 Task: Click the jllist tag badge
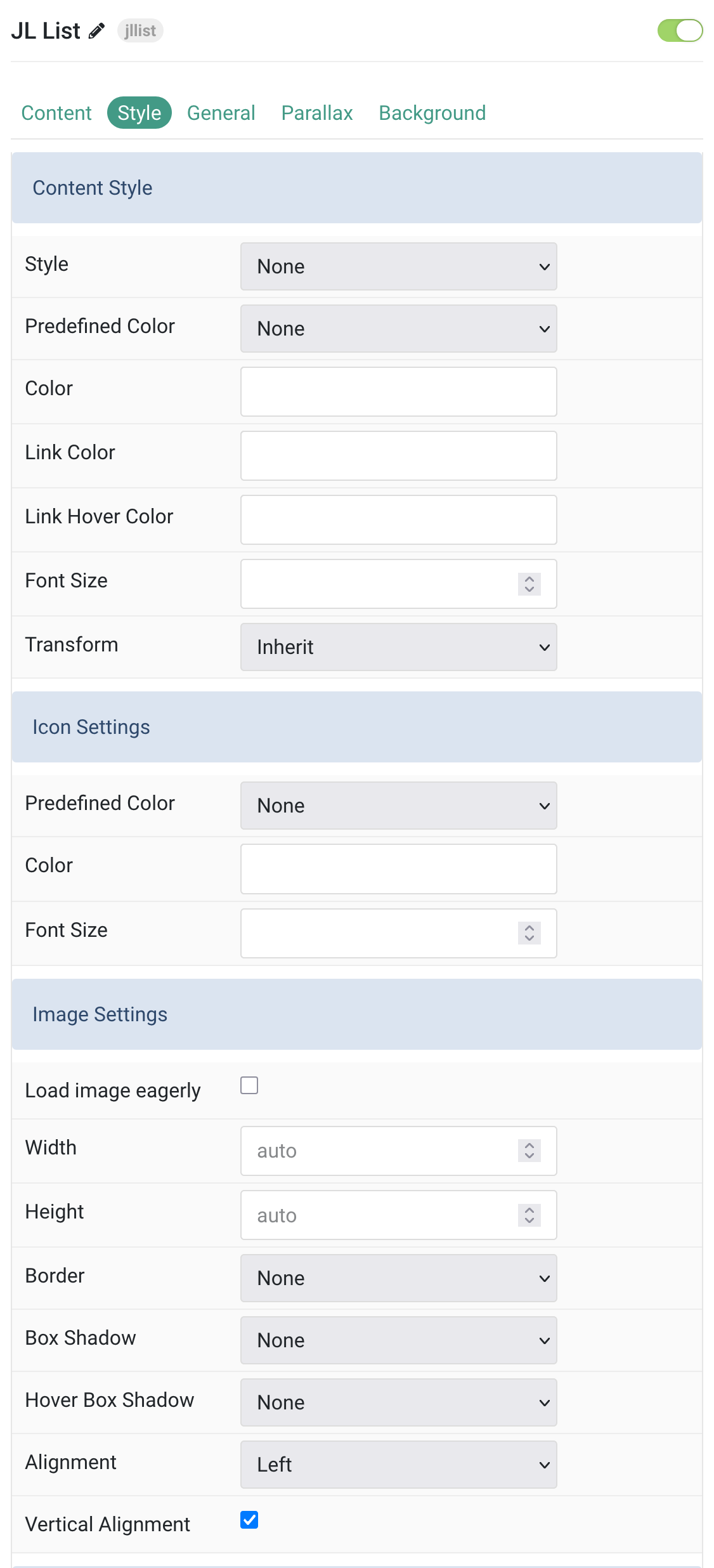pos(140,30)
